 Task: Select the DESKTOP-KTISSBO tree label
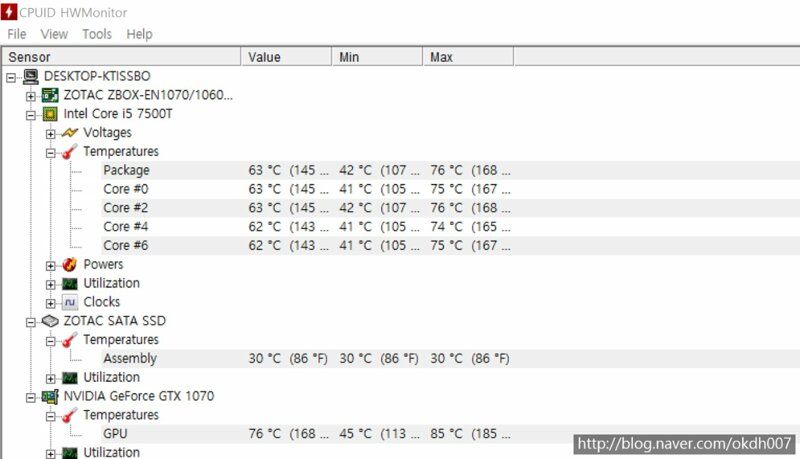tap(97, 76)
